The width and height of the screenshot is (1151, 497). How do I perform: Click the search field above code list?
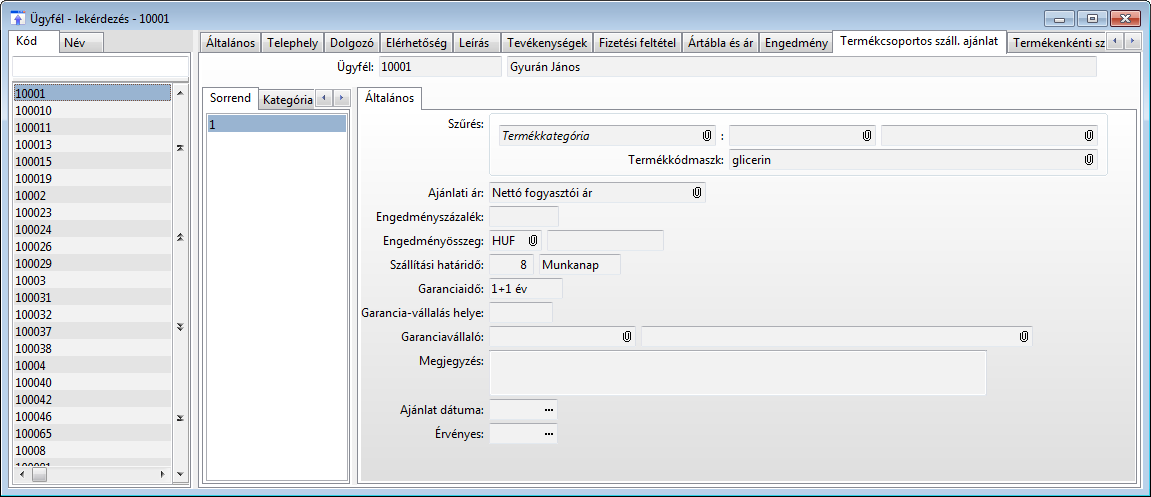click(x=101, y=66)
